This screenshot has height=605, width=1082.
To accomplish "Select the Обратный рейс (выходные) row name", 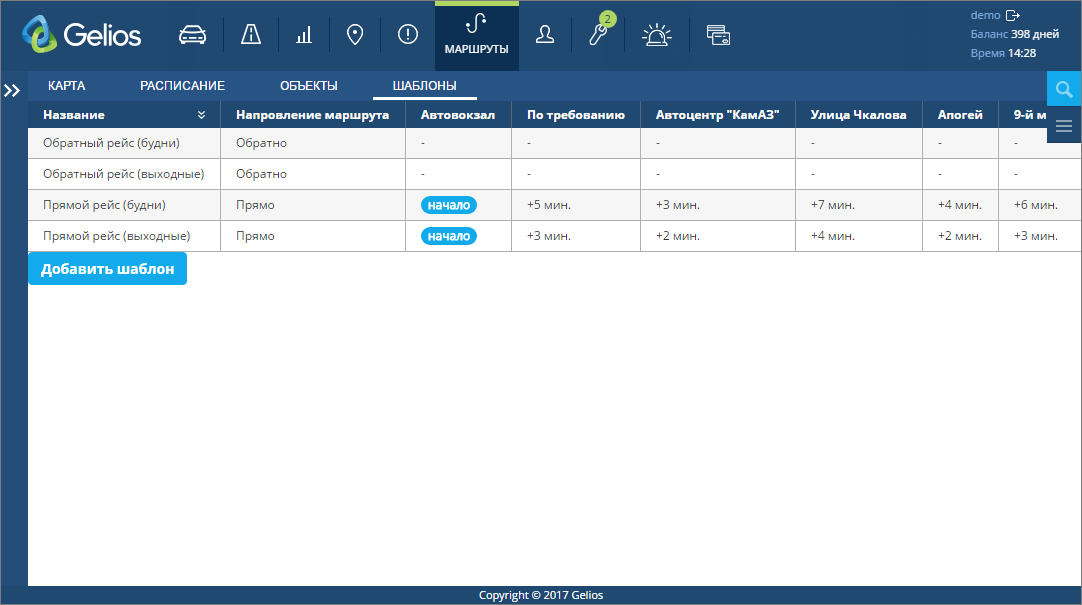I will point(123,174).
